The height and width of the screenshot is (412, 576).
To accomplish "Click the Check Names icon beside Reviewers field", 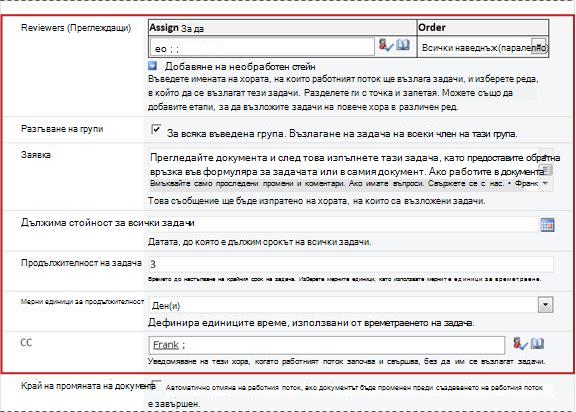I will point(386,45).
